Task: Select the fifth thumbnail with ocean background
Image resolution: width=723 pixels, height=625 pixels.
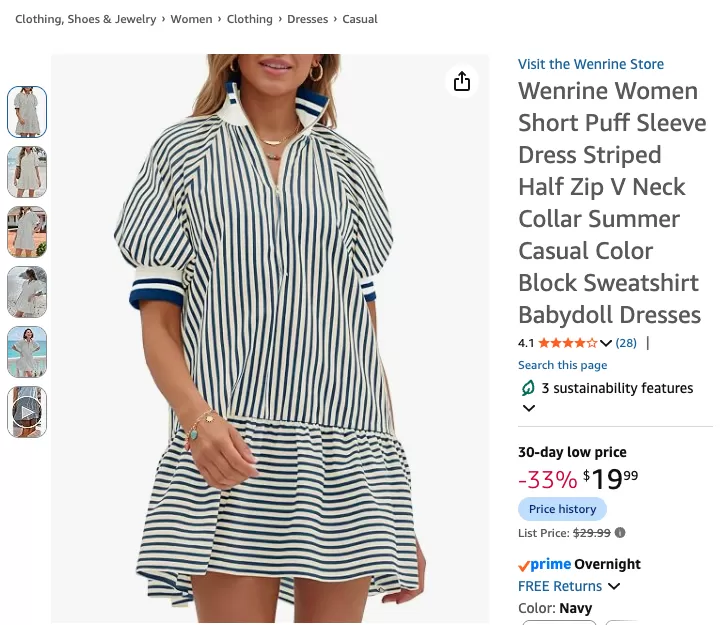Action: pyautogui.click(x=27, y=351)
